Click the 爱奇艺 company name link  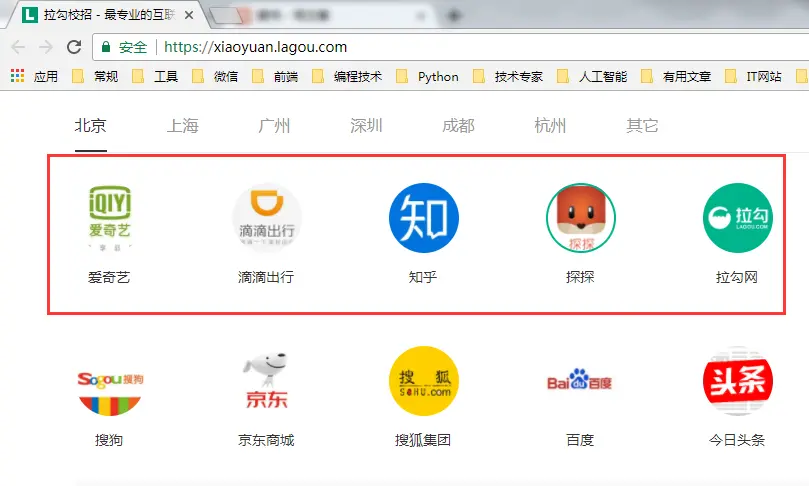click(x=109, y=277)
